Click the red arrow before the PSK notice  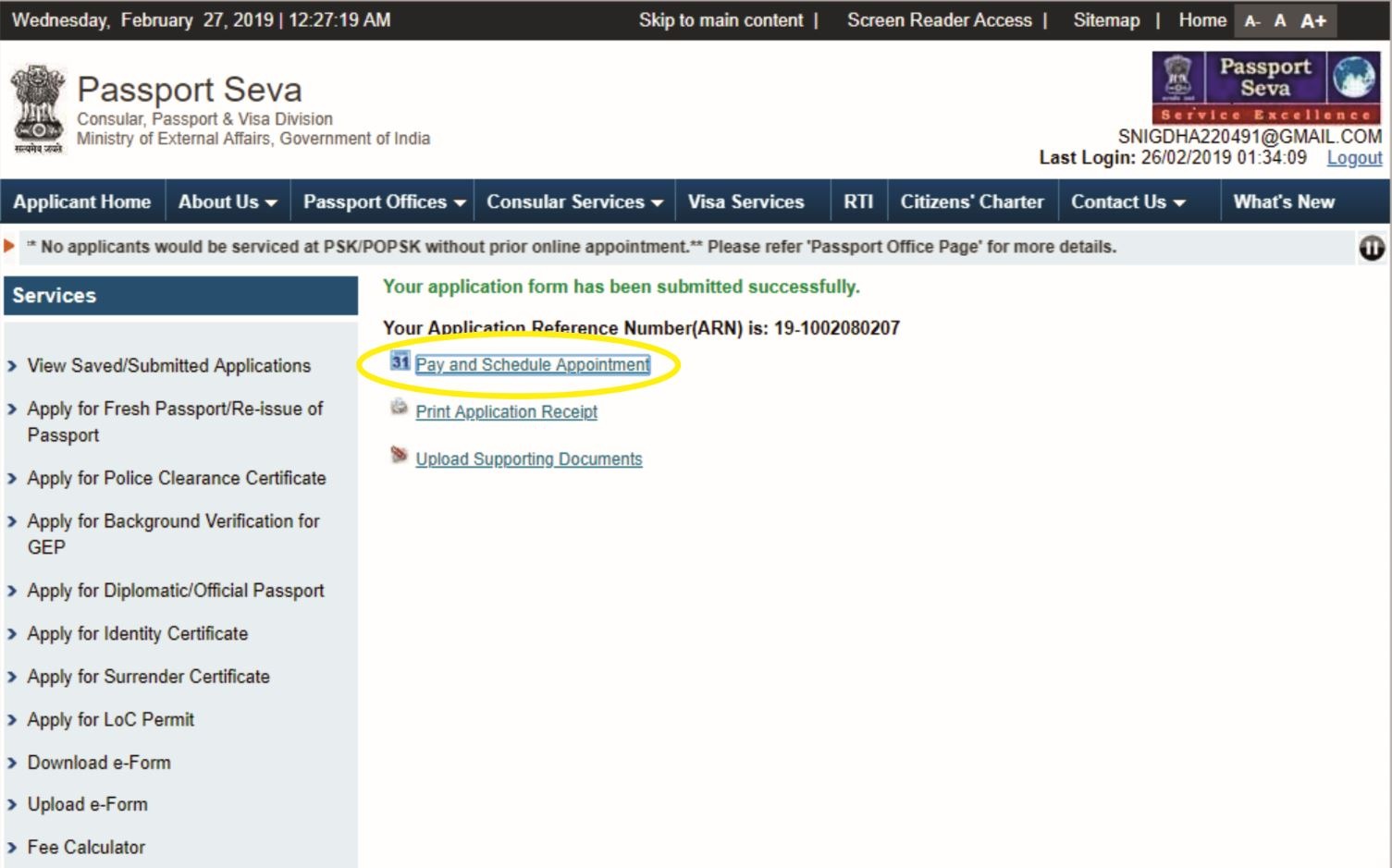point(10,247)
